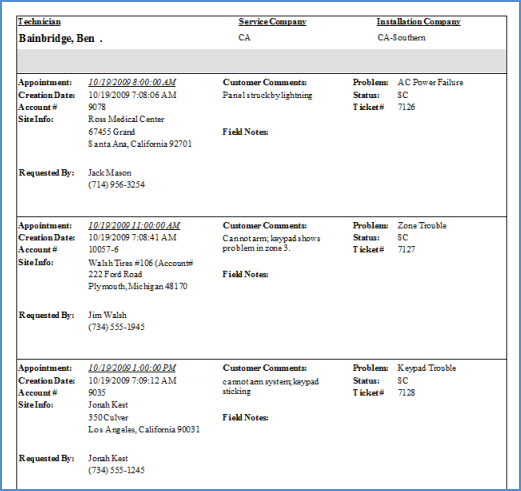
Task: Select the 10/19/2009 1:00:00 PM appointment
Action: pos(132,368)
